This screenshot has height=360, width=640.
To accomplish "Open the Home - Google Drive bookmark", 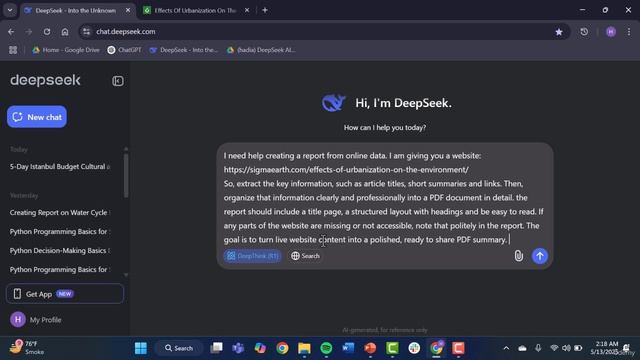I will coord(66,50).
